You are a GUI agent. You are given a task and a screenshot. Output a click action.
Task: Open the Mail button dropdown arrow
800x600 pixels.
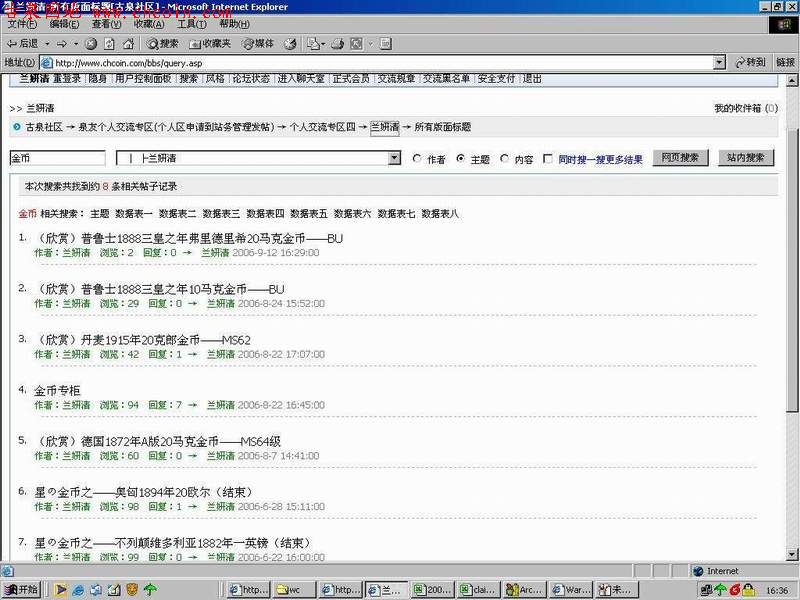click(x=323, y=44)
